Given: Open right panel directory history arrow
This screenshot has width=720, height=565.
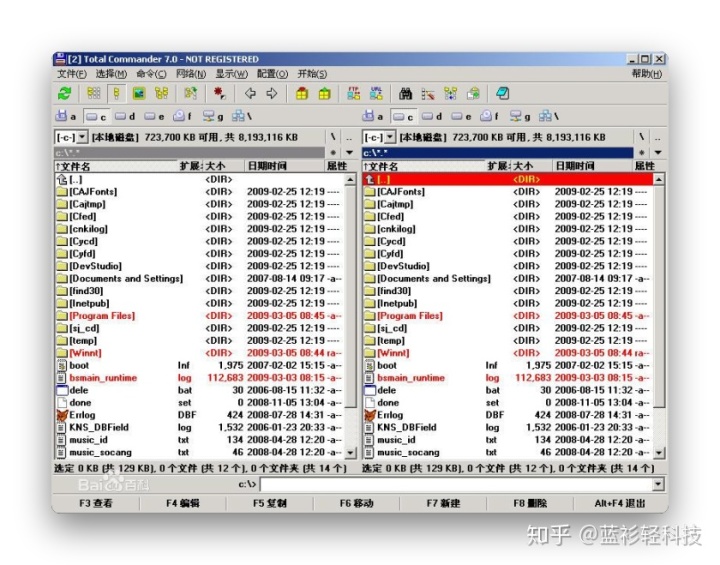Looking at the screenshot, I should (x=658, y=153).
